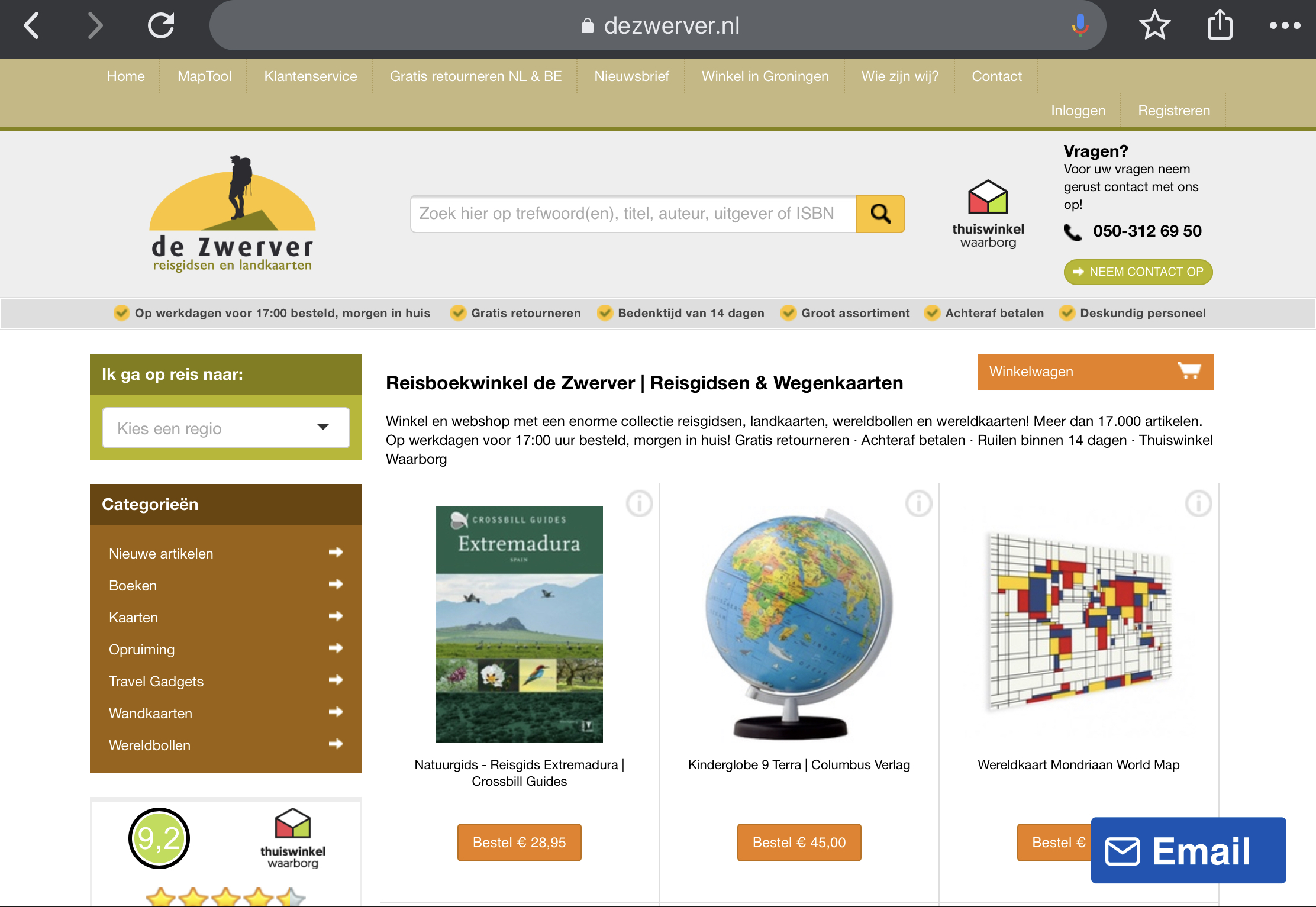
Task: Expand the Kaarten category arrow
Action: pyautogui.click(x=336, y=616)
